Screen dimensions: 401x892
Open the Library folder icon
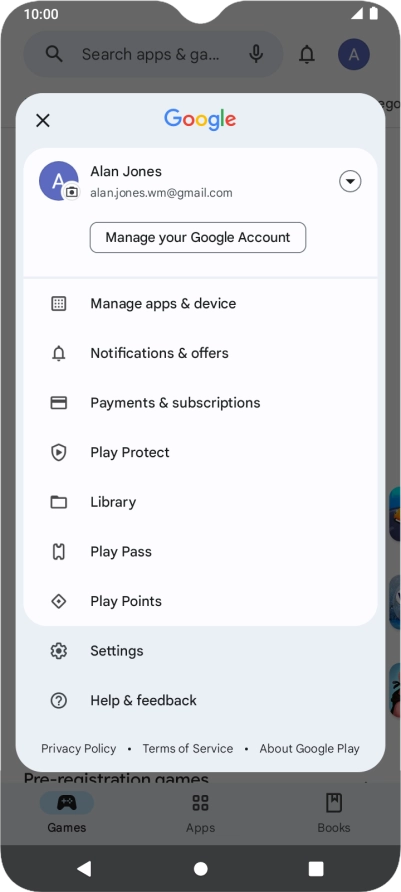(x=59, y=502)
